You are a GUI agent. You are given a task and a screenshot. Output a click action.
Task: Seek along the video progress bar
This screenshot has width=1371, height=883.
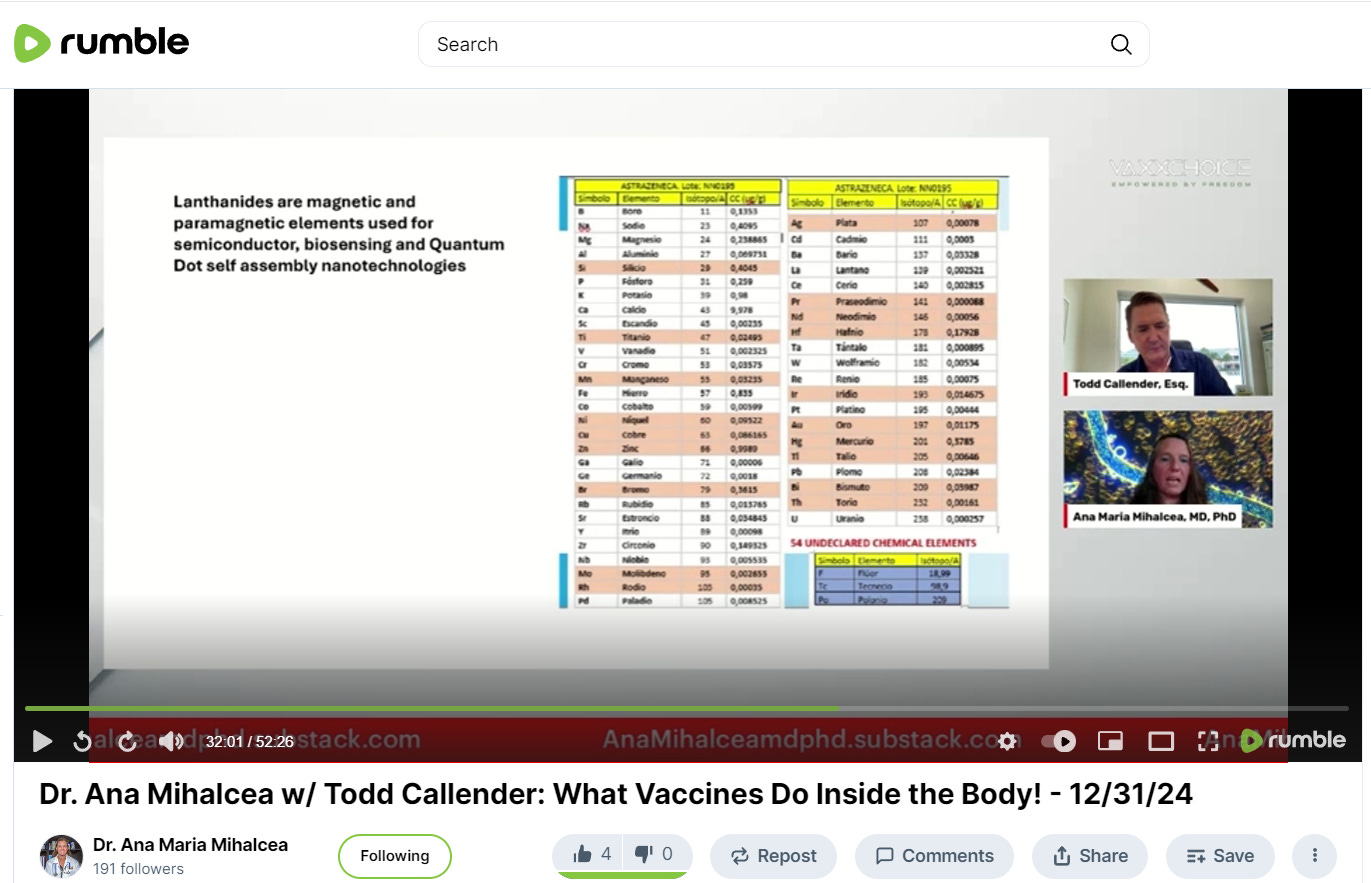(686, 708)
